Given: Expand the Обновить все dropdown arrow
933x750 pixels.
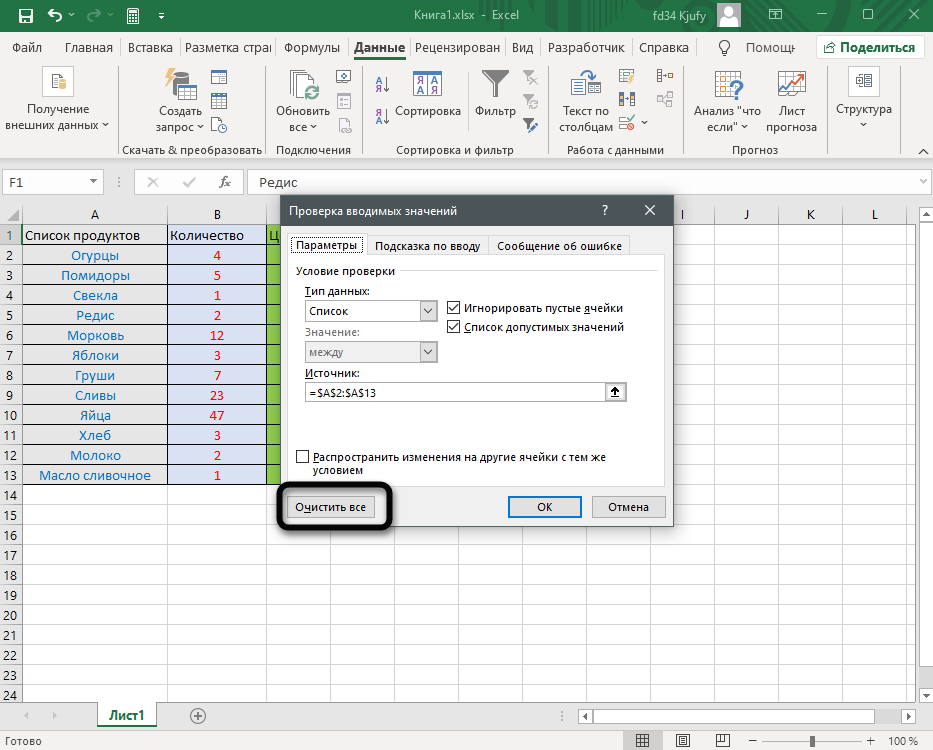Looking at the screenshot, I should click(x=313, y=127).
